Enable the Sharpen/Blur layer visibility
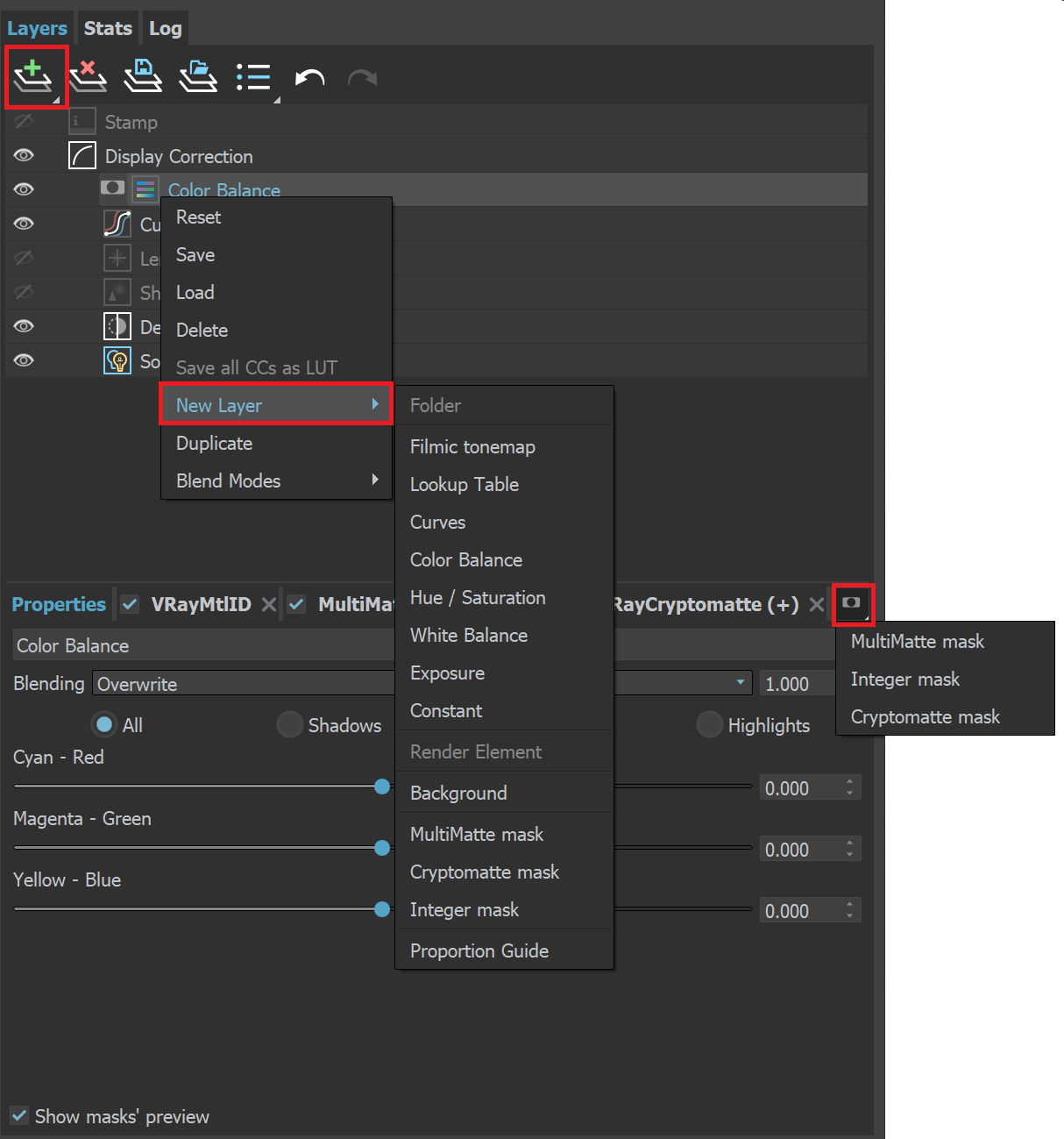Screen dimensions: 1064x1139 coord(24,292)
